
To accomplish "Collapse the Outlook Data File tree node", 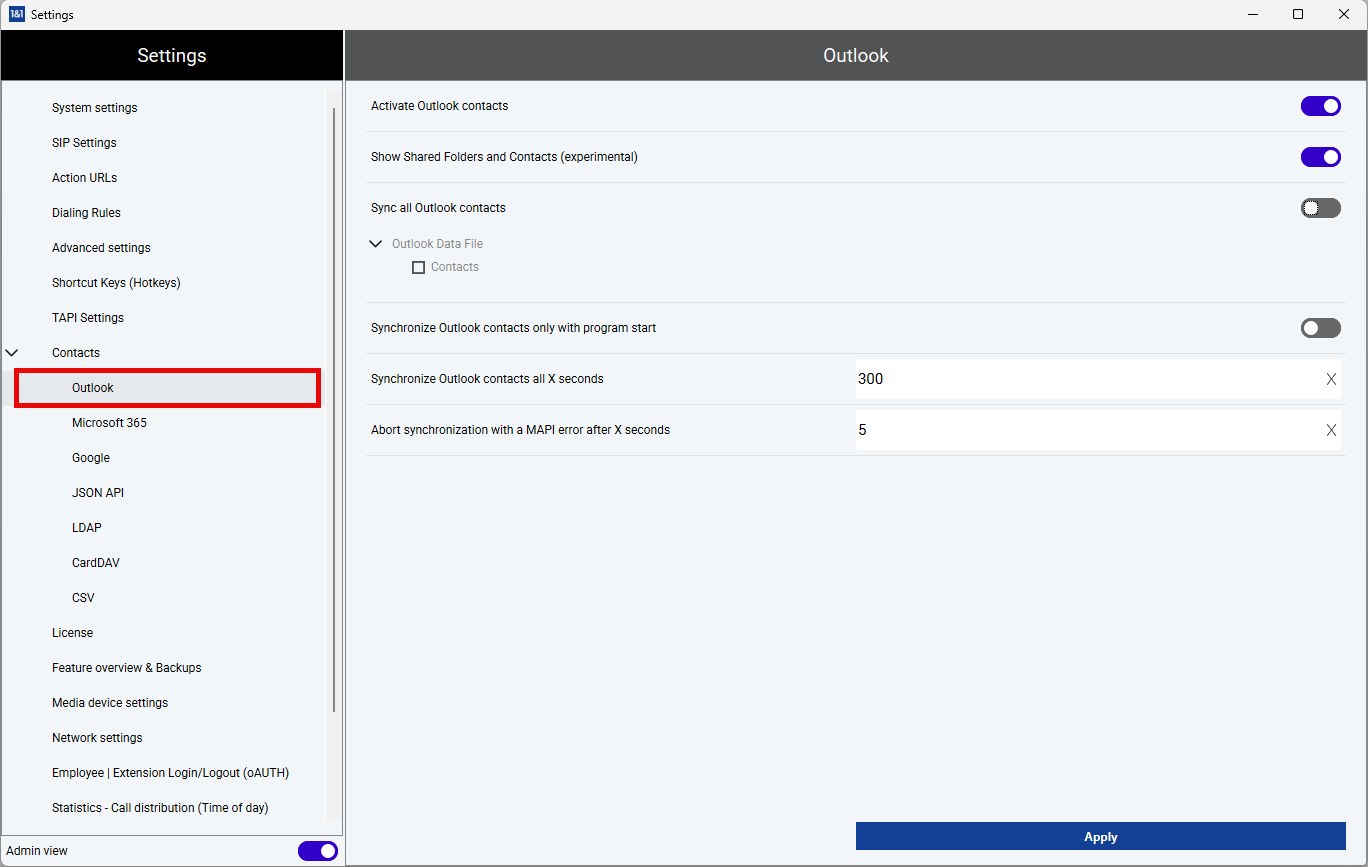I will click(x=376, y=244).
